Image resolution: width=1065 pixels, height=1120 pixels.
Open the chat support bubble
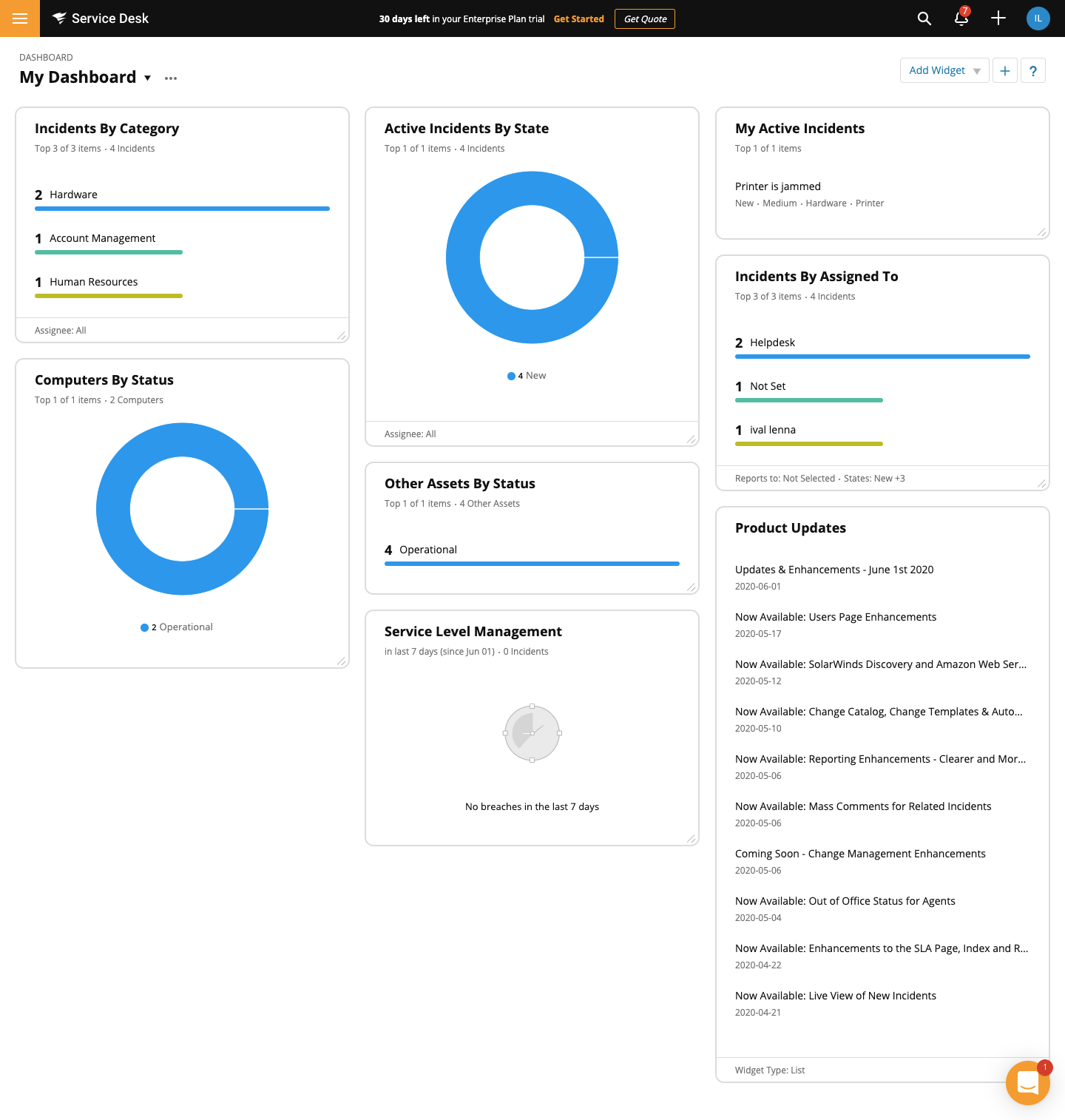point(1028,1083)
